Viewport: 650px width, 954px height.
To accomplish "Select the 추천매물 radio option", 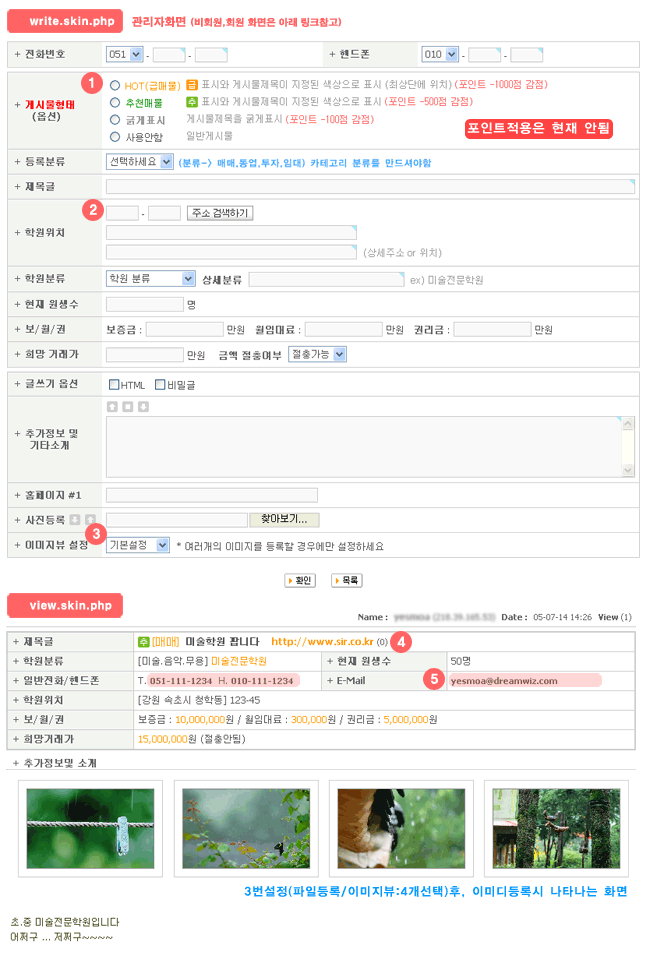I will click(115, 102).
